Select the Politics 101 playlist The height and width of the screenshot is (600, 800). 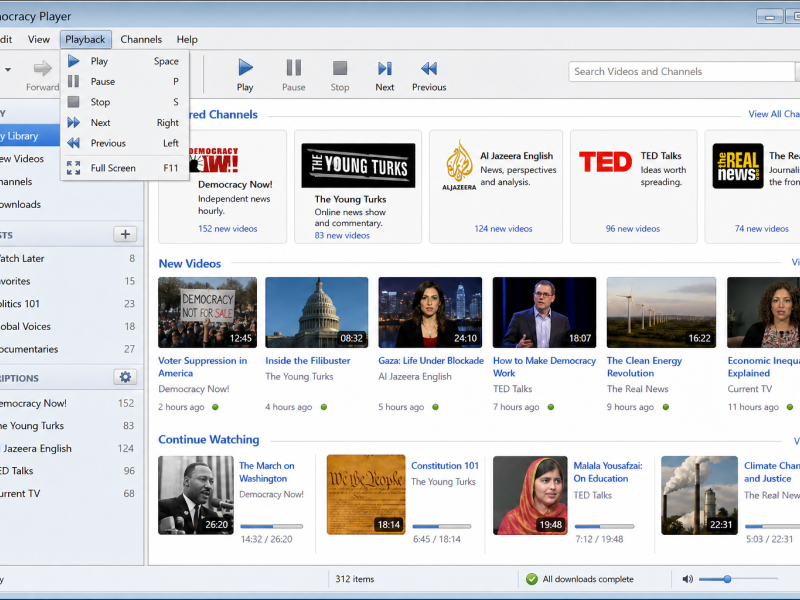71,304
